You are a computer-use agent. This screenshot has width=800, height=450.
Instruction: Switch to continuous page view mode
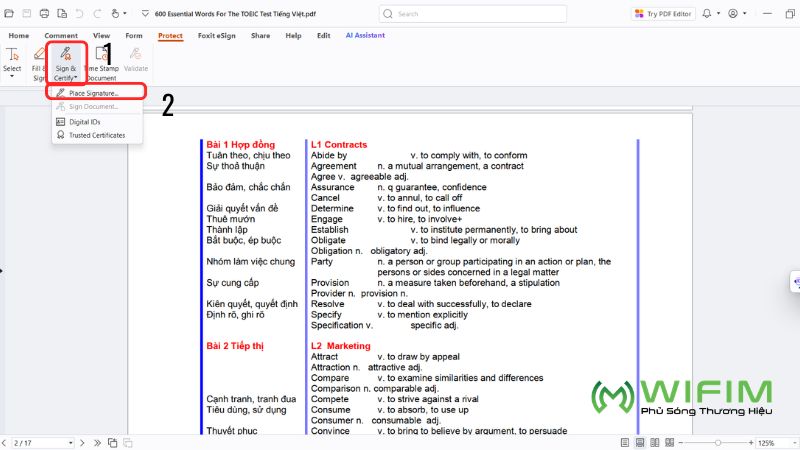[640, 442]
